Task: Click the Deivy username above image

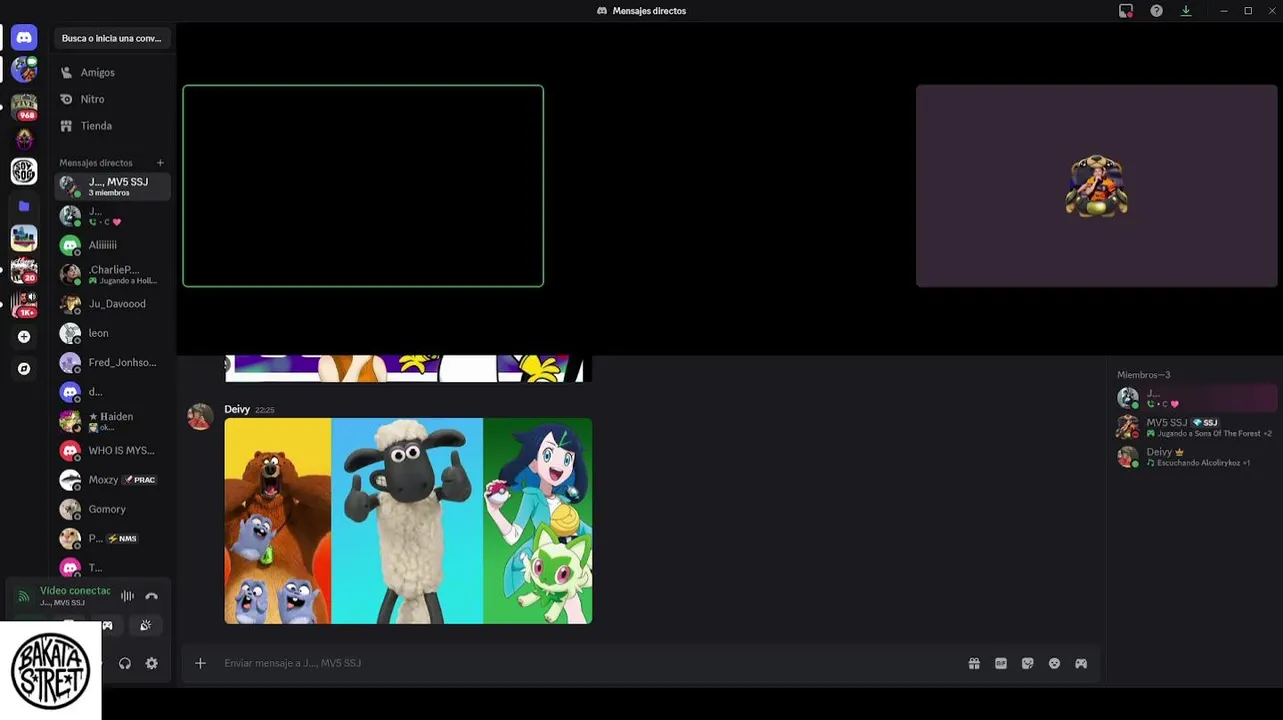Action: click(x=237, y=409)
